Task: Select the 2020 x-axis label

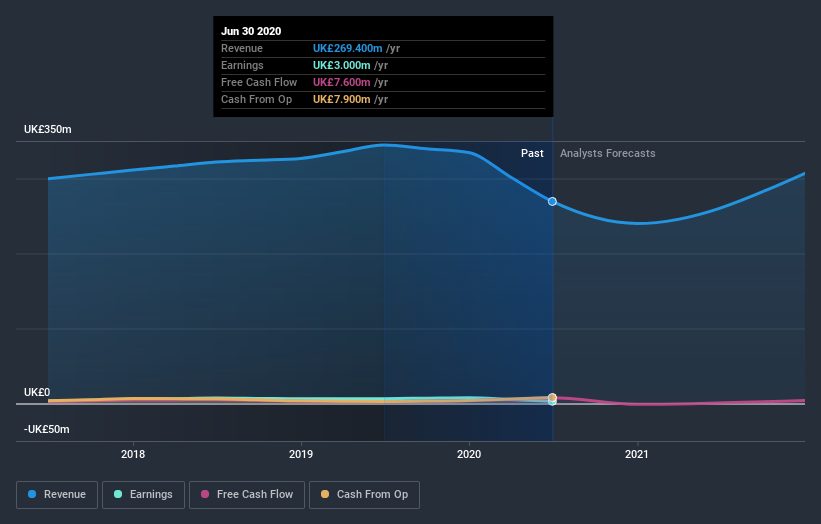Action: pyautogui.click(x=469, y=454)
